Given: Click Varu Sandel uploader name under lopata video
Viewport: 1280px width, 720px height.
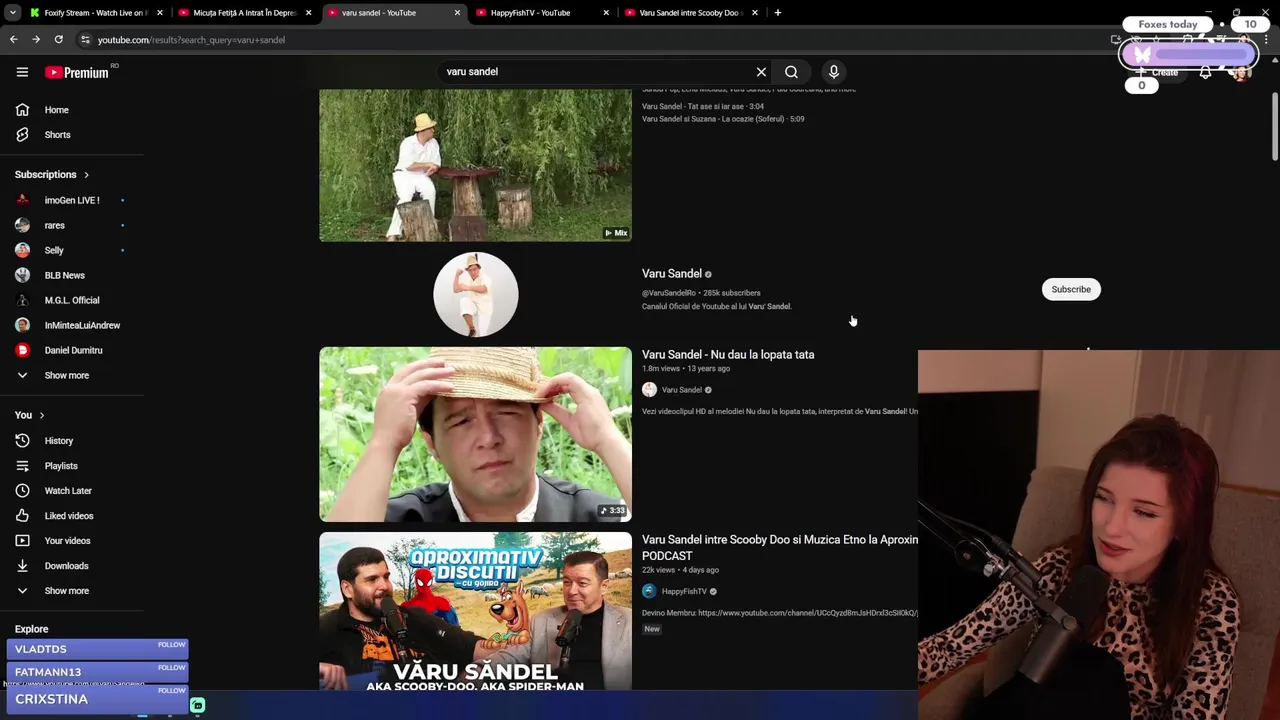Looking at the screenshot, I should (x=681, y=390).
